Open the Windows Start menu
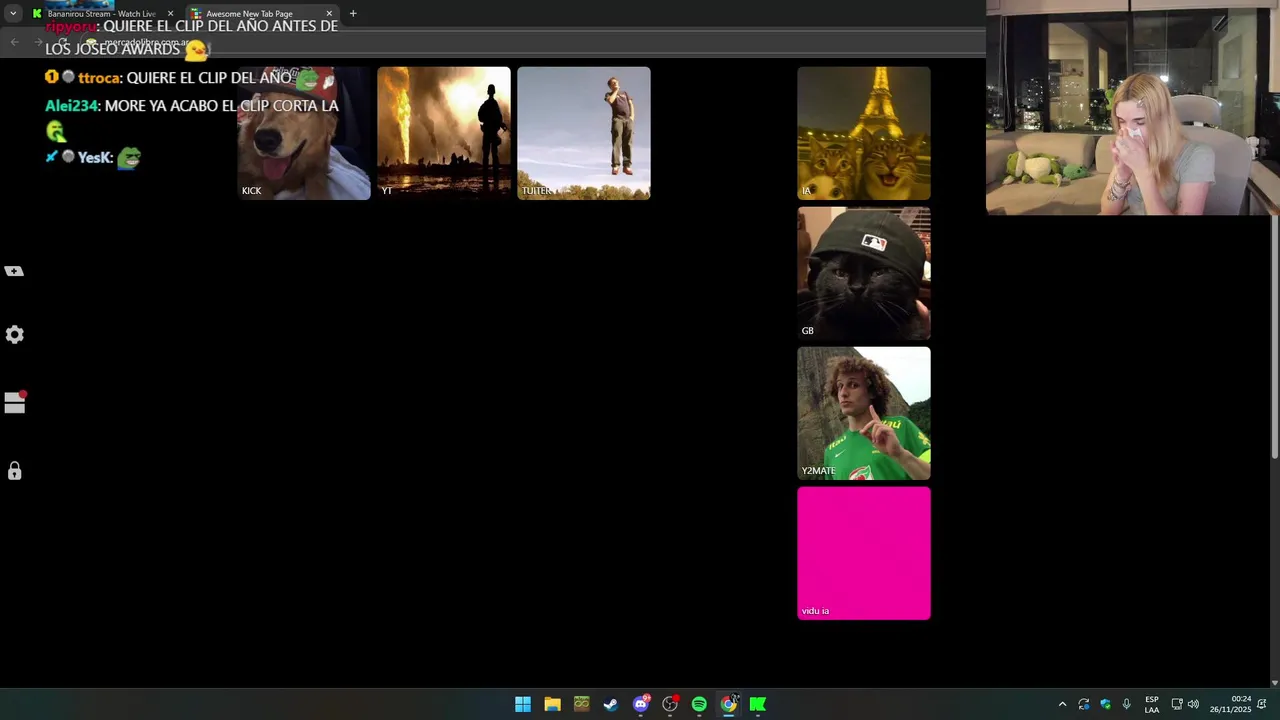 (x=523, y=704)
